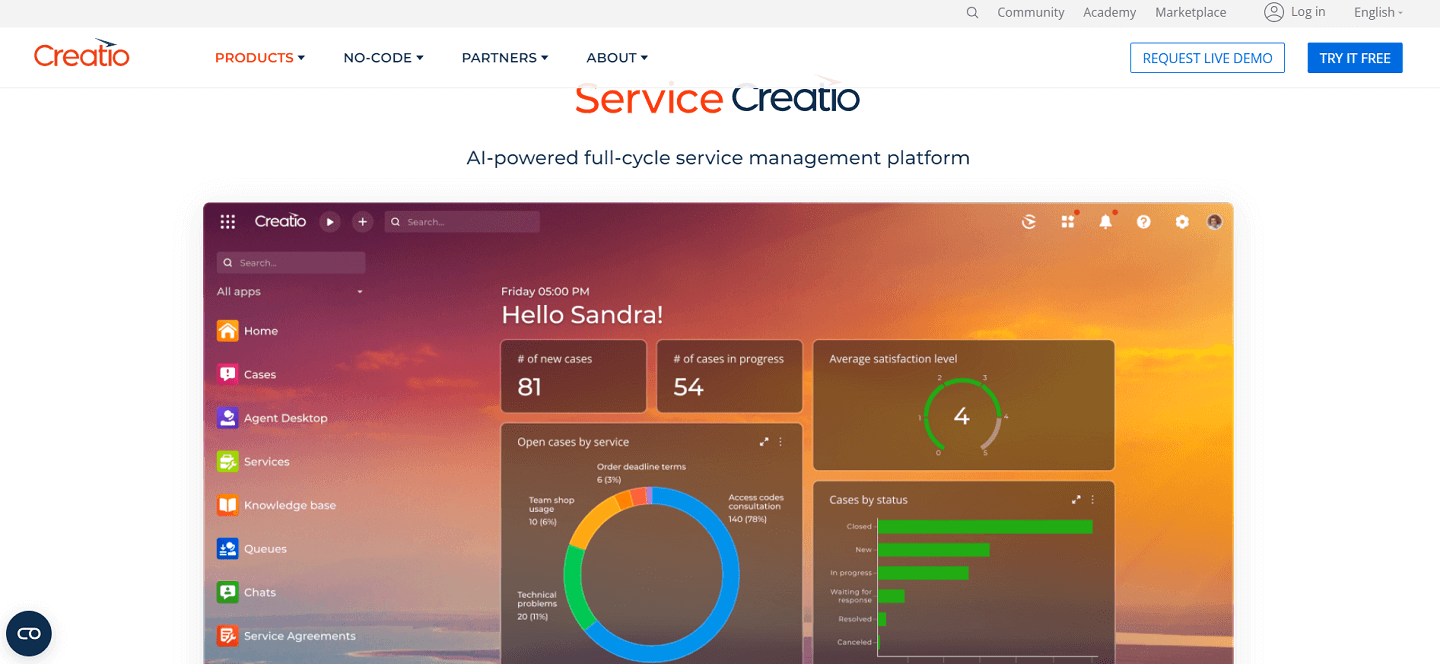Click the Queues sidebar icon

coord(228,549)
